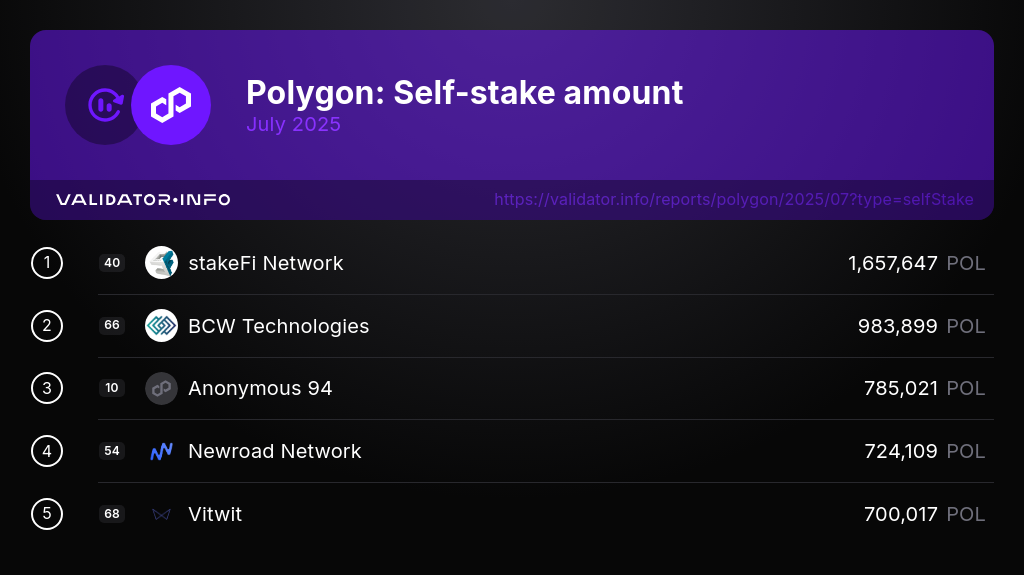
Task: Select the BCW Technologies validator name
Action: tap(279, 325)
